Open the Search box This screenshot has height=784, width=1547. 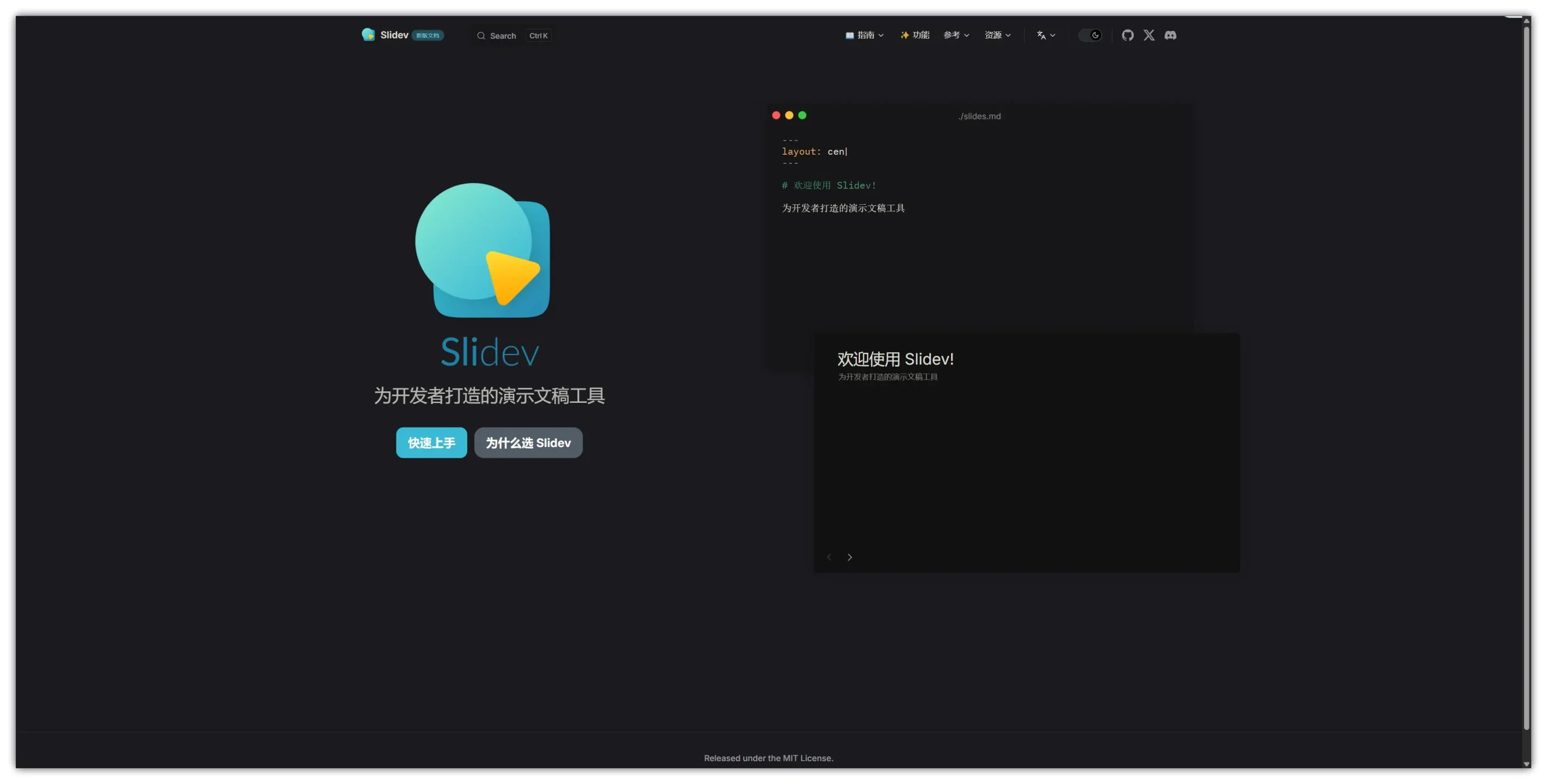tap(514, 36)
